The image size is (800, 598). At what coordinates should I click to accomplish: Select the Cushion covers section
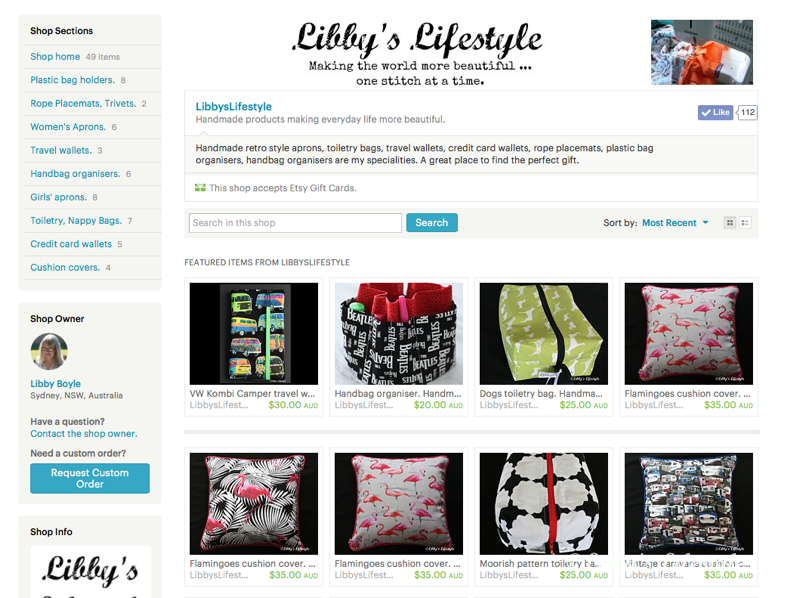65,267
